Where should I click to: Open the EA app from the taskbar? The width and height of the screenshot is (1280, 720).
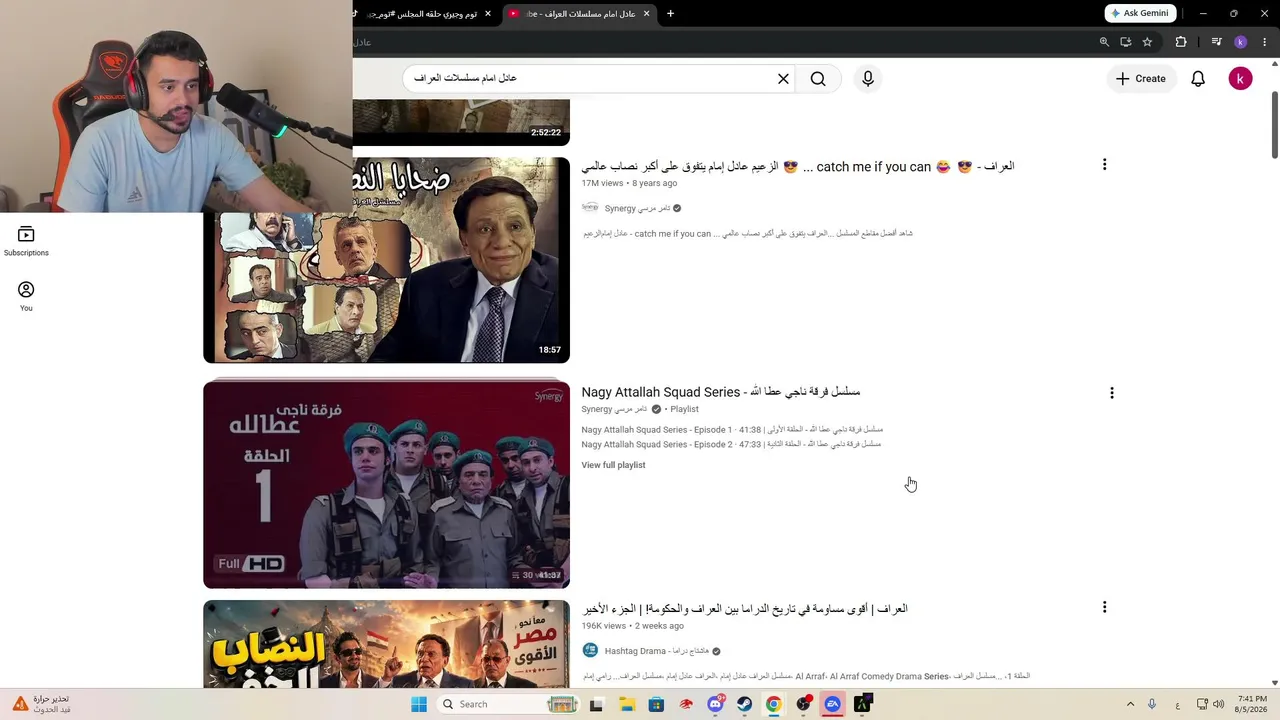(x=833, y=704)
